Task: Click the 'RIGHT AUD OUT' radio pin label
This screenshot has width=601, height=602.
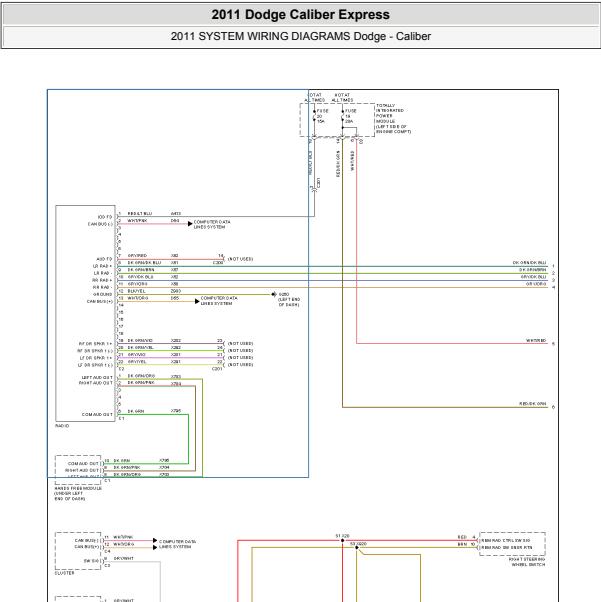Action: click(96, 383)
